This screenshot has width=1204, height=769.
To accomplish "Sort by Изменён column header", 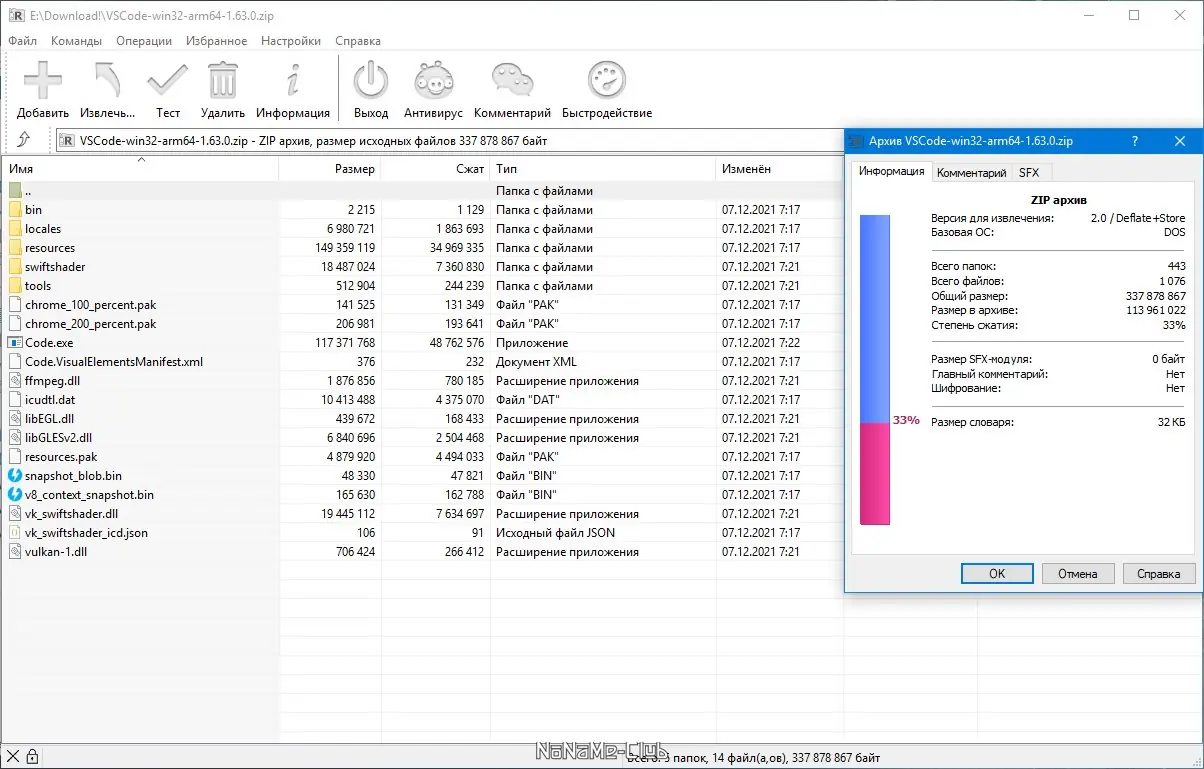I will (x=780, y=169).
